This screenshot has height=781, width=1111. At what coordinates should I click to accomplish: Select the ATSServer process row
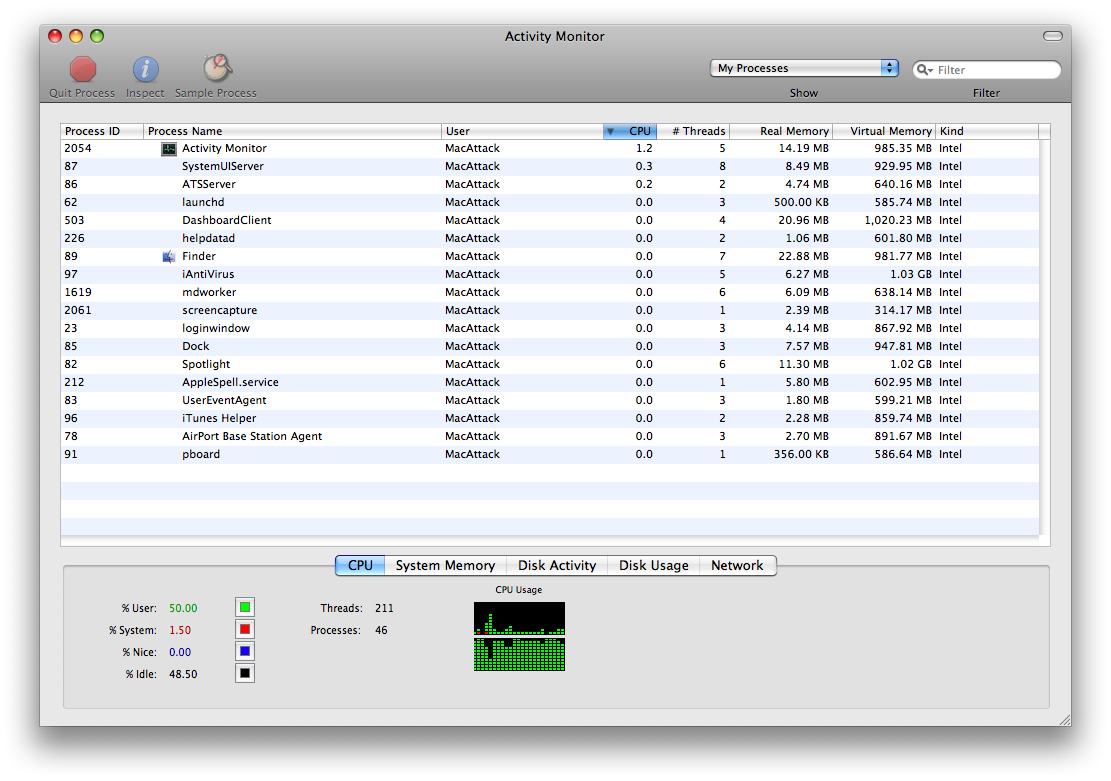[551, 184]
